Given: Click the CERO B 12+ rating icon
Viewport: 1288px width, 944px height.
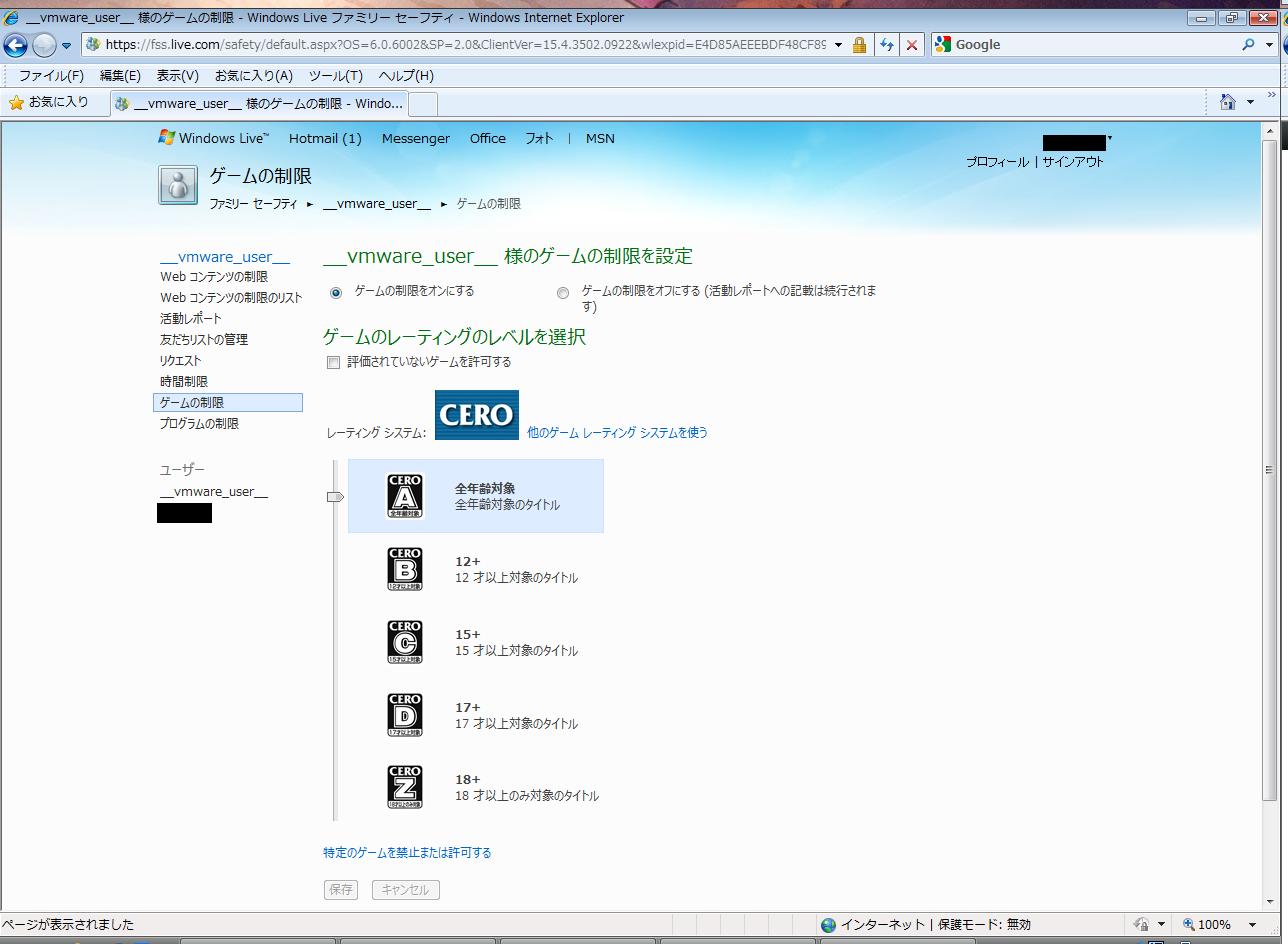Looking at the screenshot, I should coord(405,569).
